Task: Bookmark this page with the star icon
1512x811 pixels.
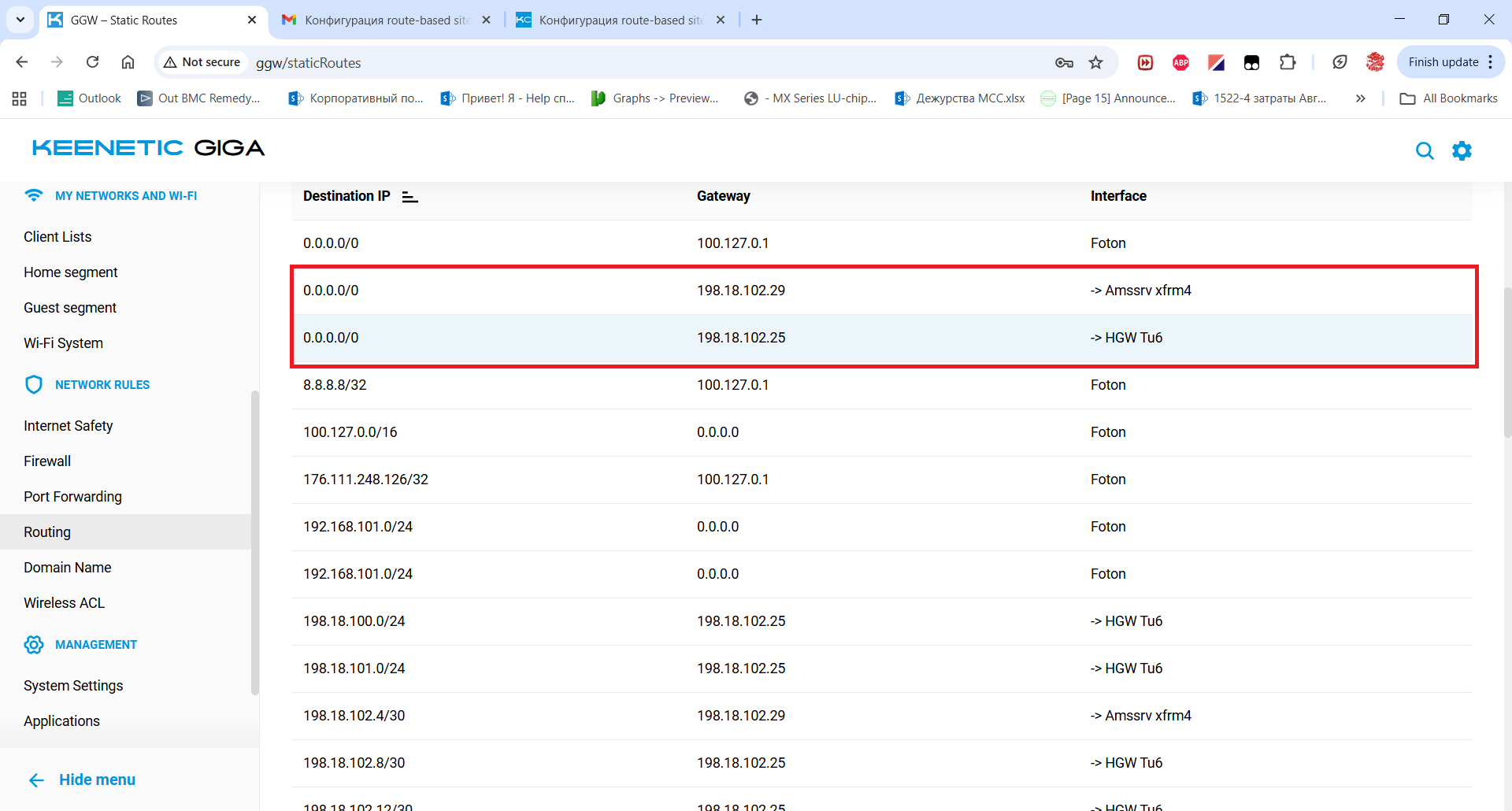Action: (x=1095, y=62)
